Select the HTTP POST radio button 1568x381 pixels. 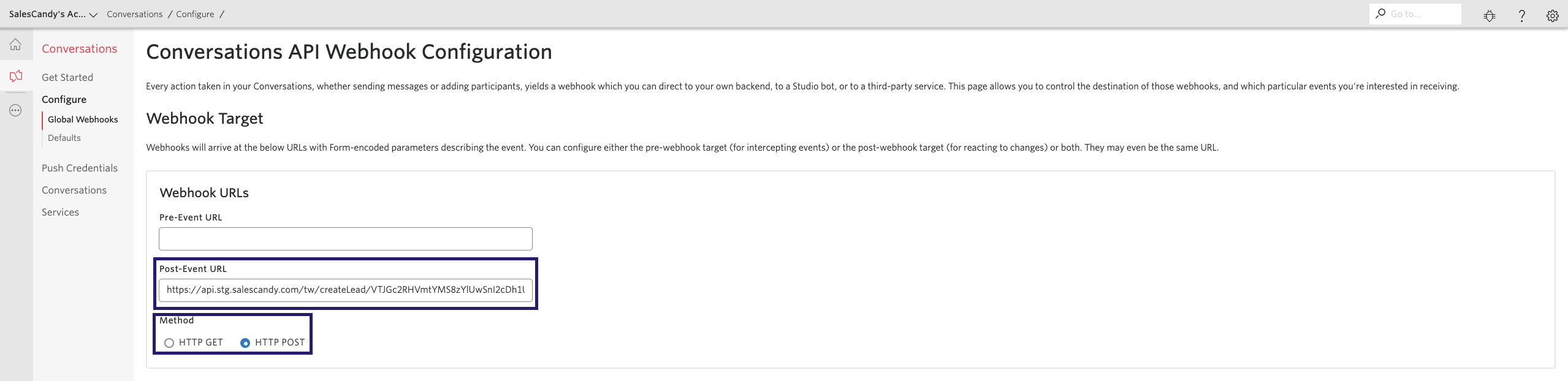[x=245, y=343]
